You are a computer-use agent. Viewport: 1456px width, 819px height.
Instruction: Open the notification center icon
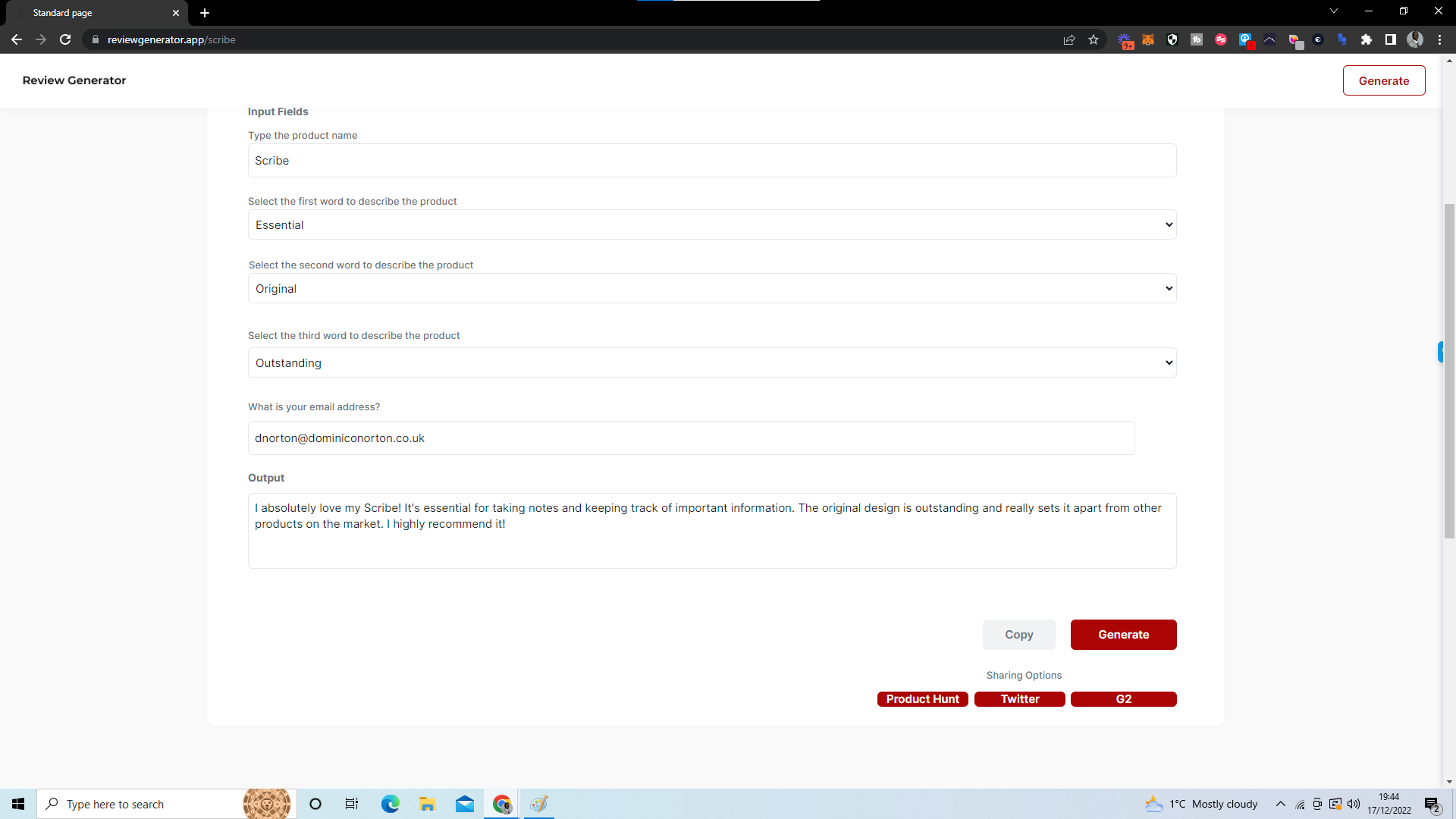pos(1432,805)
